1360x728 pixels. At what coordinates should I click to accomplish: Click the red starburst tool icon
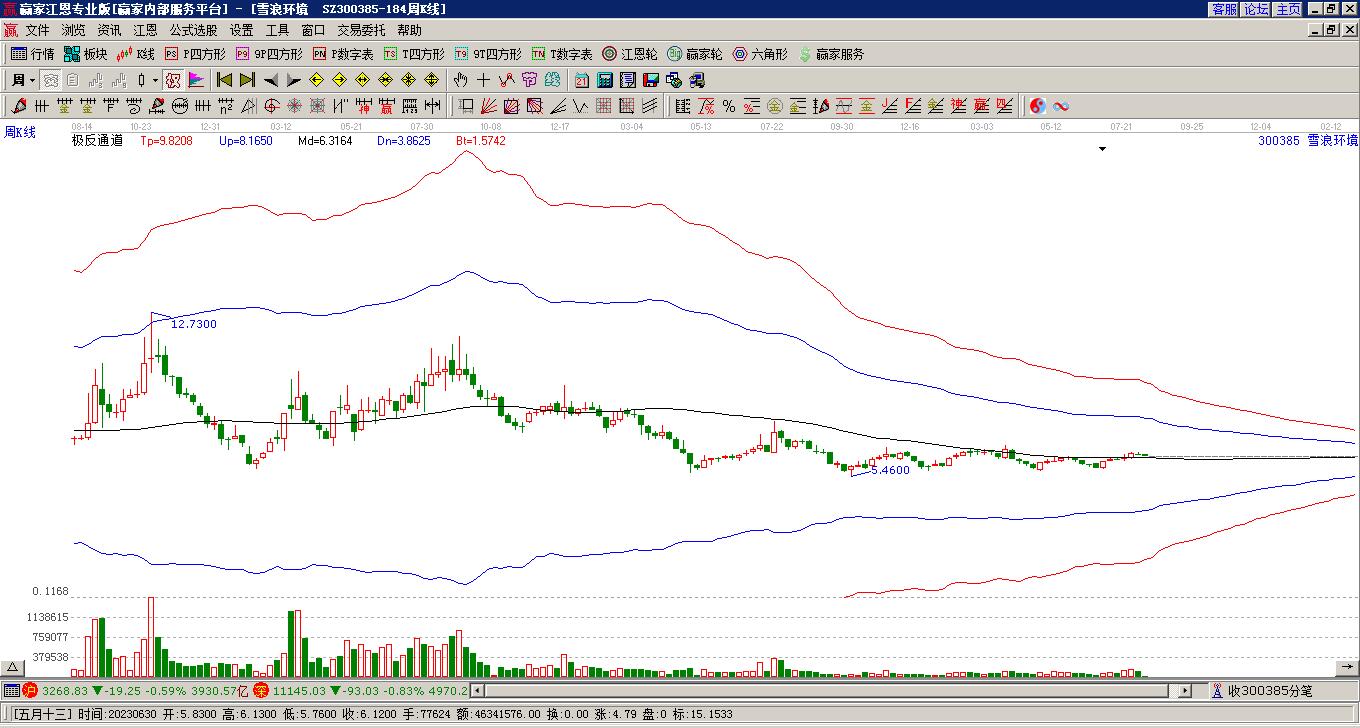coord(295,106)
